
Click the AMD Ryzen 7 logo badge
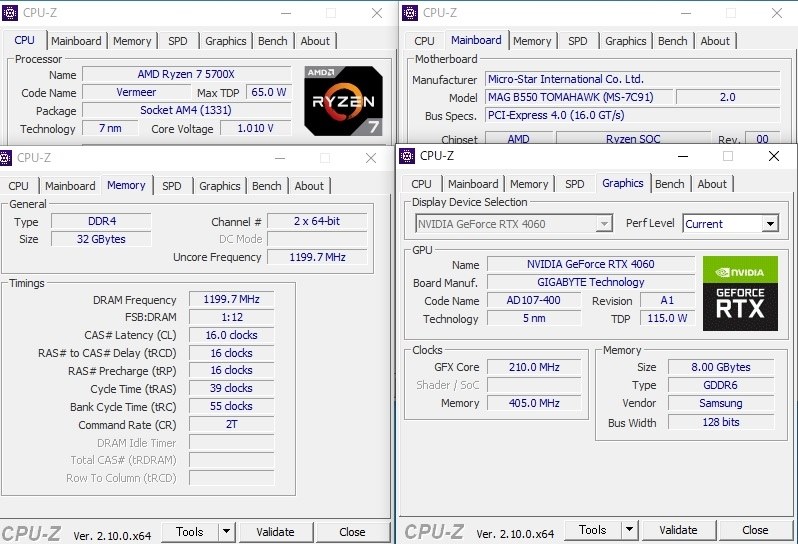[x=343, y=101]
